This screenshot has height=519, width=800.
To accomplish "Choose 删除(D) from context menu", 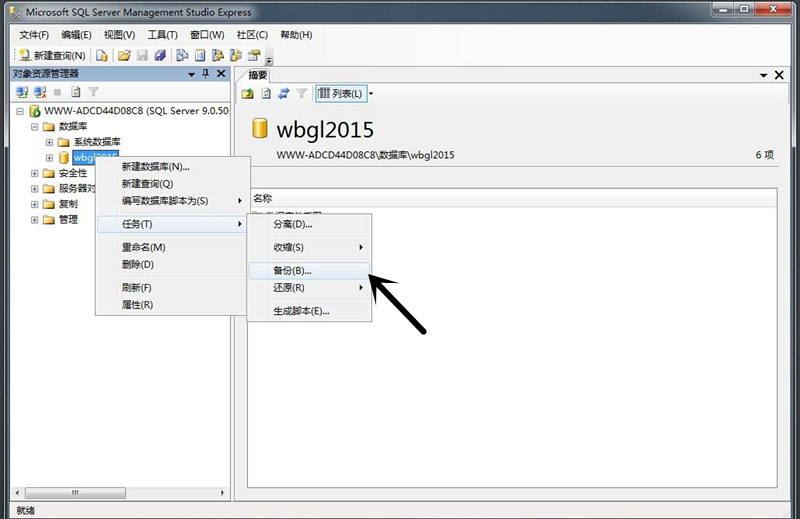I will (172, 264).
